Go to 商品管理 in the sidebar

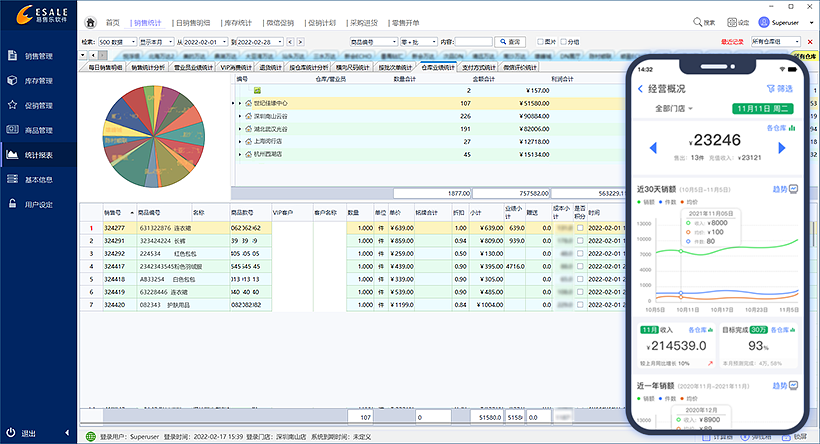click(x=38, y=130)
